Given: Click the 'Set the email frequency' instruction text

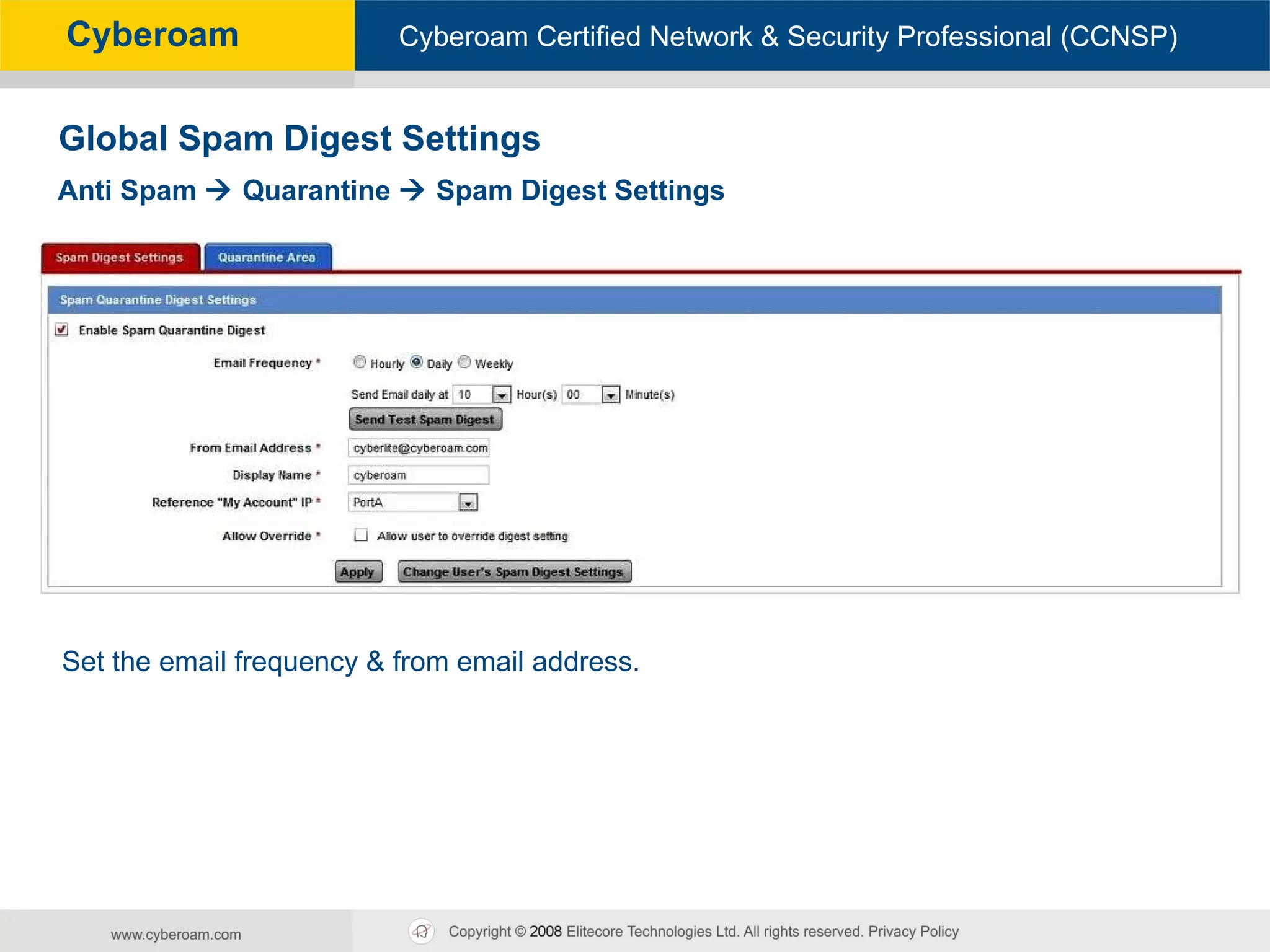Looking at the screenshot, I should (351, 661).
